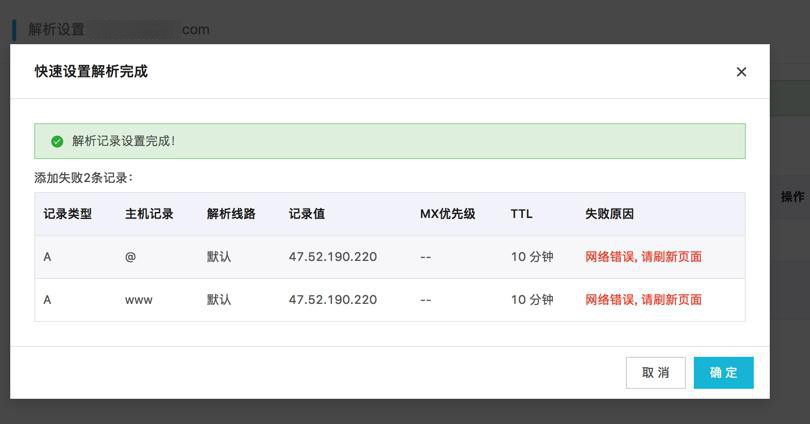Image resolution: width=810 pixels, height=424 pixels.
Task: Click the MX优先级 column header
Action: point(447,214)
